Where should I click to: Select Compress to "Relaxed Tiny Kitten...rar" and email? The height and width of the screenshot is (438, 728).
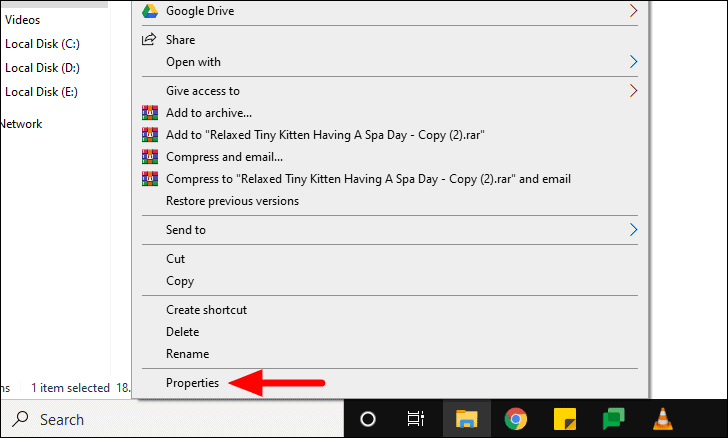(390, 179)
